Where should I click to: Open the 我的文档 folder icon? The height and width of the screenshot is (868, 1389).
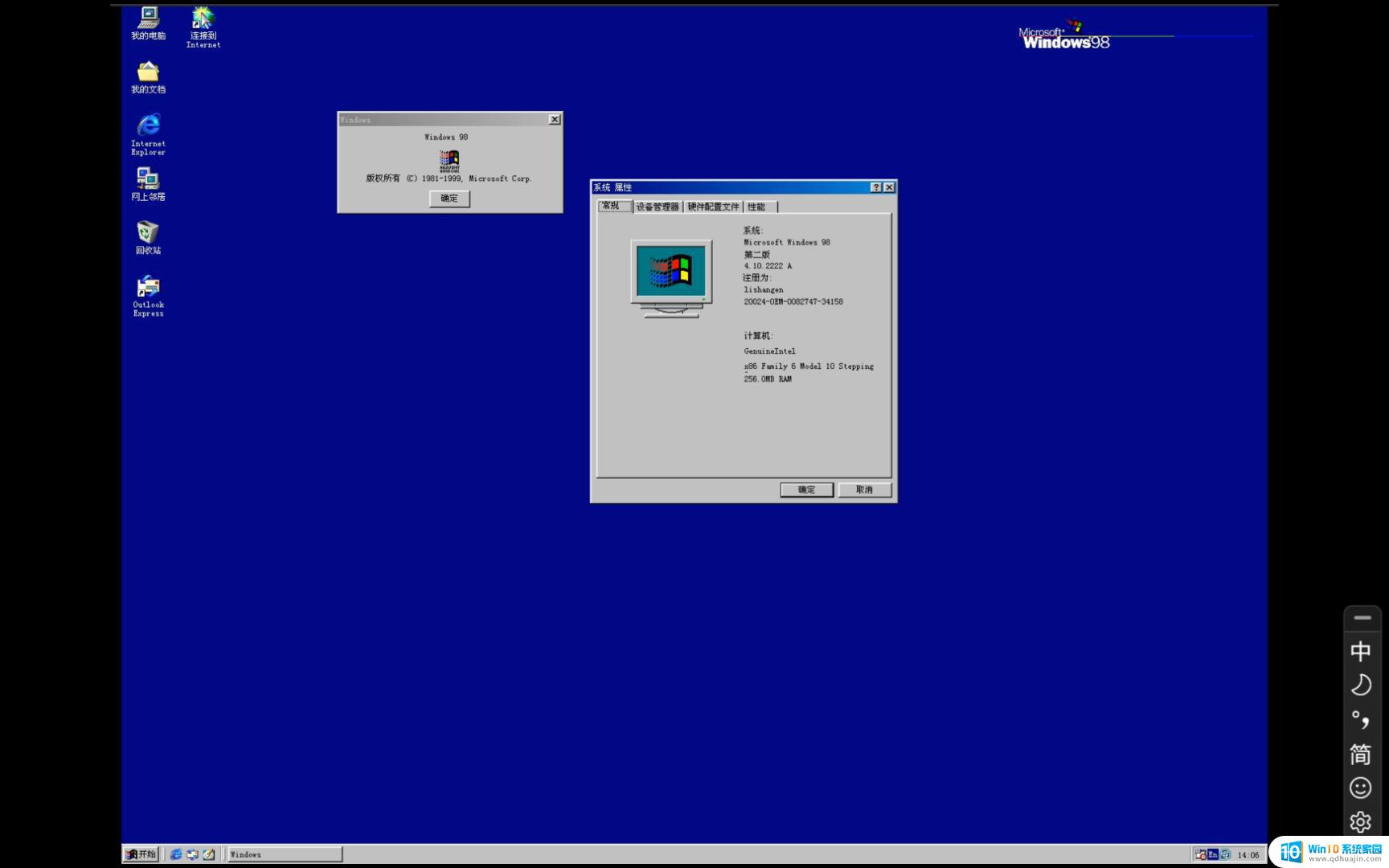click(148, 77)
